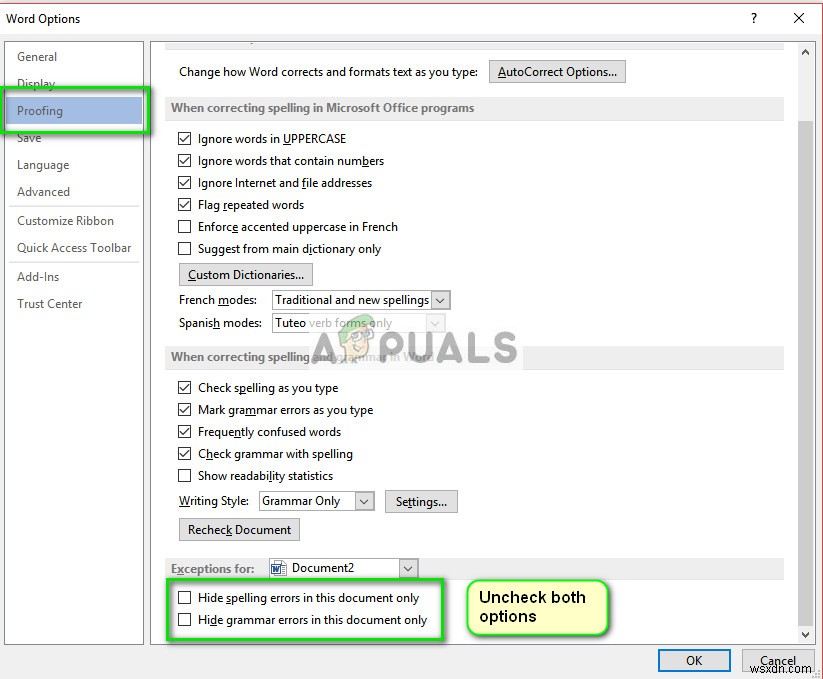This screenshot has height=679, width=823.
Task: Open the French modes dropdown
Action: (x=438, y=299)
